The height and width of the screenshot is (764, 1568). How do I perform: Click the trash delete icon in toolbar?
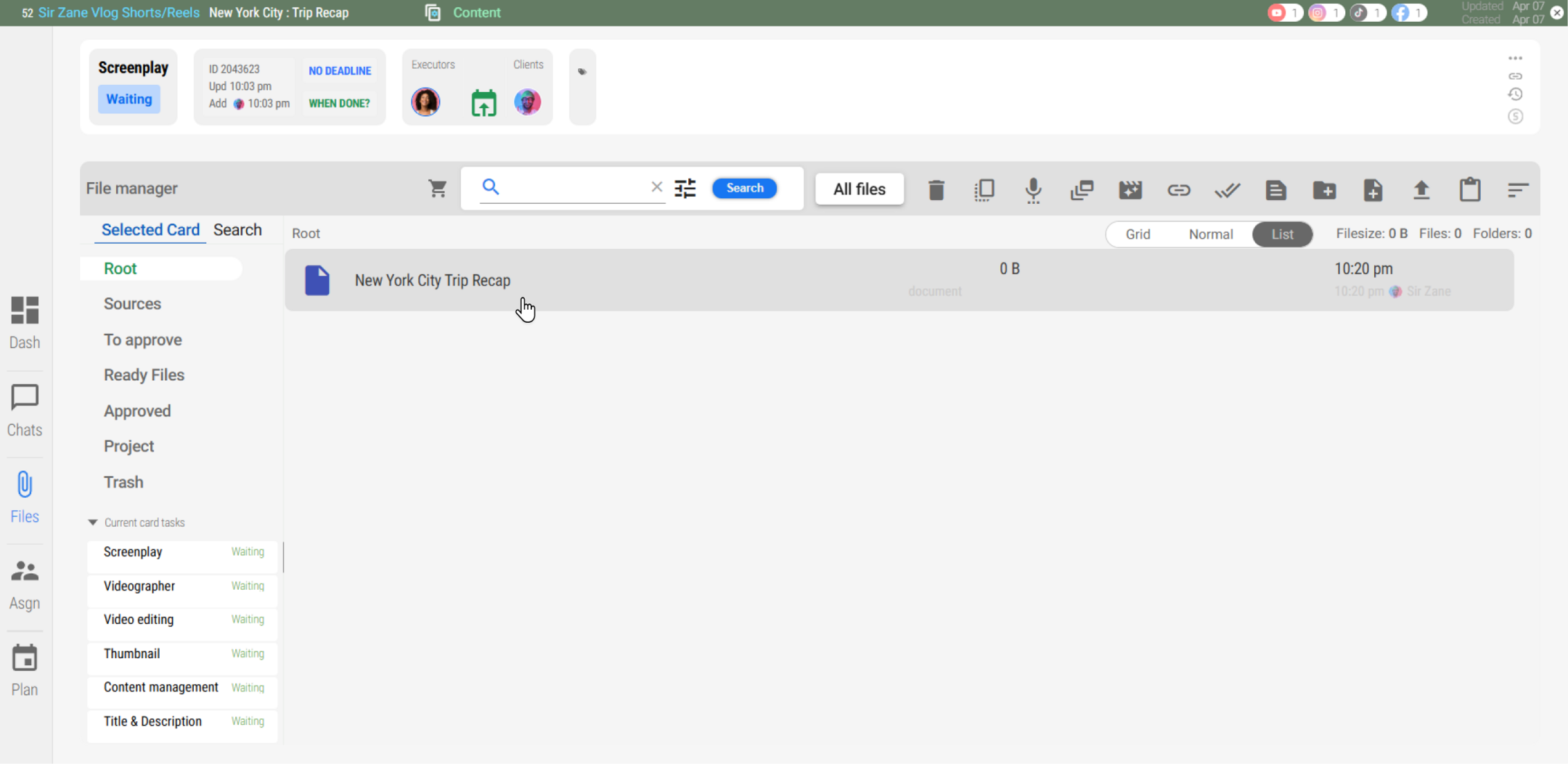pos(936,190)
